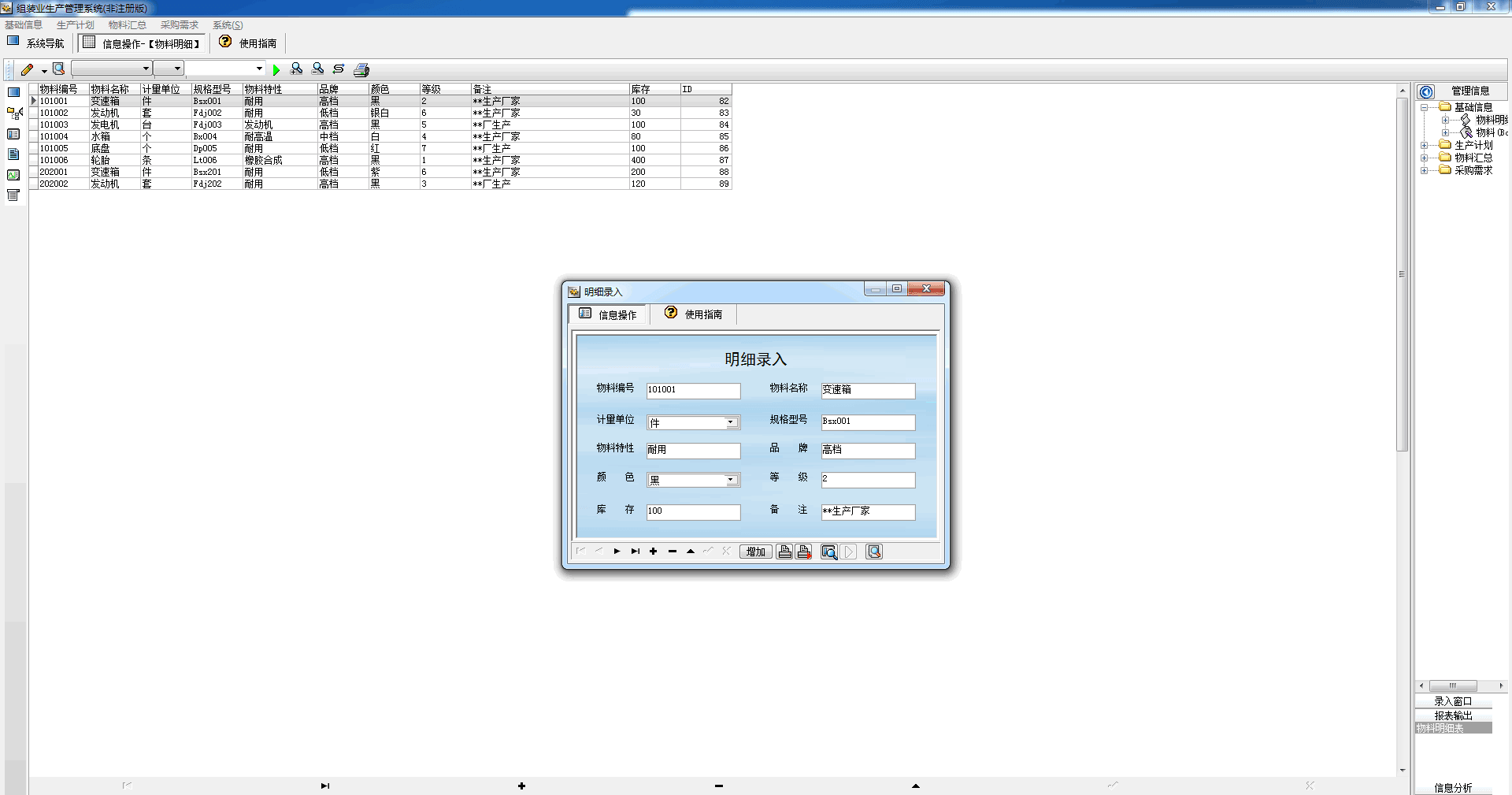Switch to 系统导航 tab

36,43
